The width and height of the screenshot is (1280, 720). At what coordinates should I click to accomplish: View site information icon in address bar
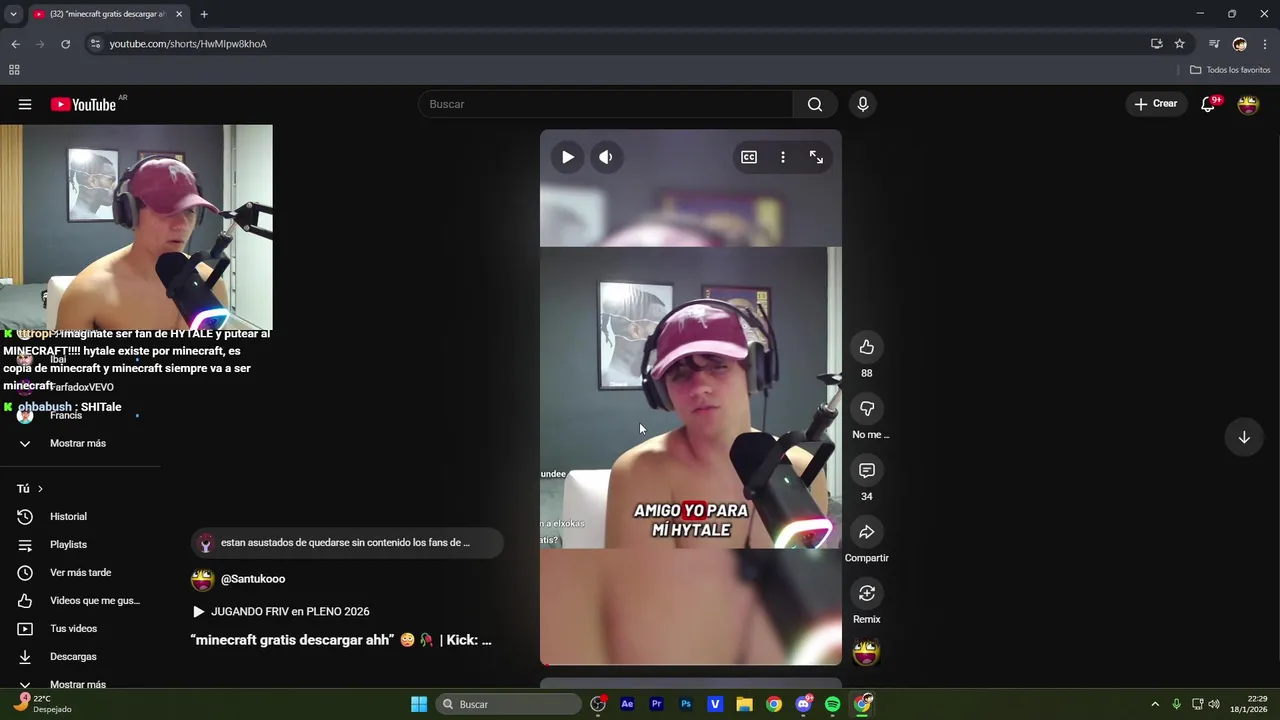coord(95,44)
